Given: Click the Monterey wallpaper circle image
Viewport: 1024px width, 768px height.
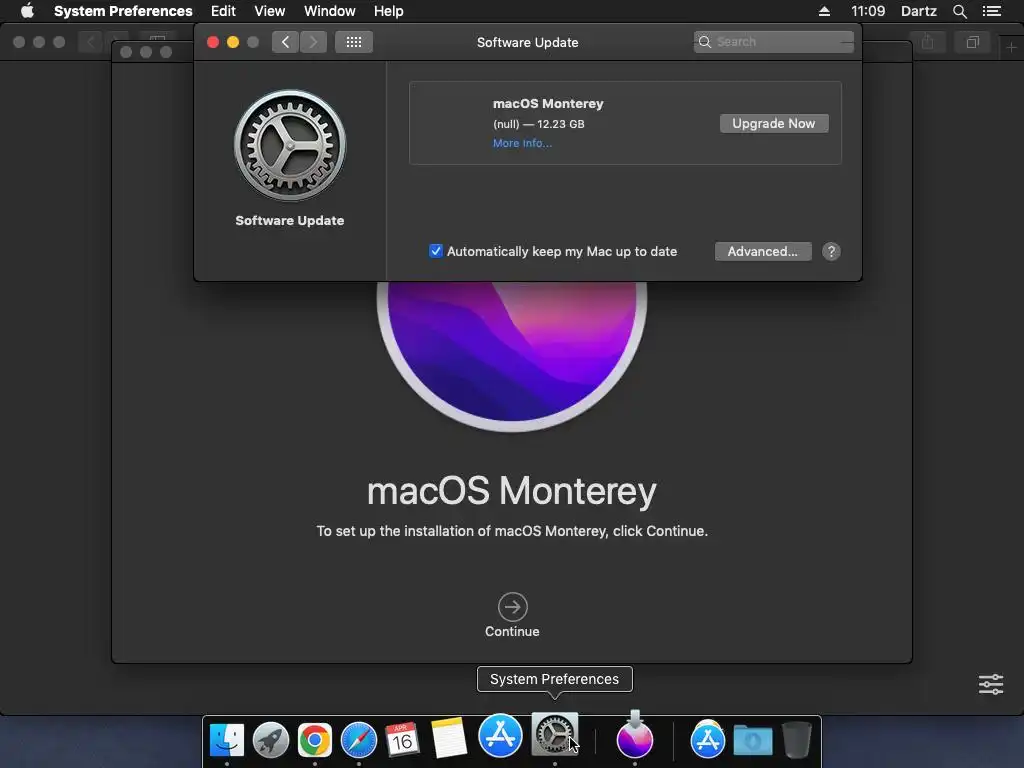Looking at the screenshot, I should pyautogui.click(x=512, y=357).
